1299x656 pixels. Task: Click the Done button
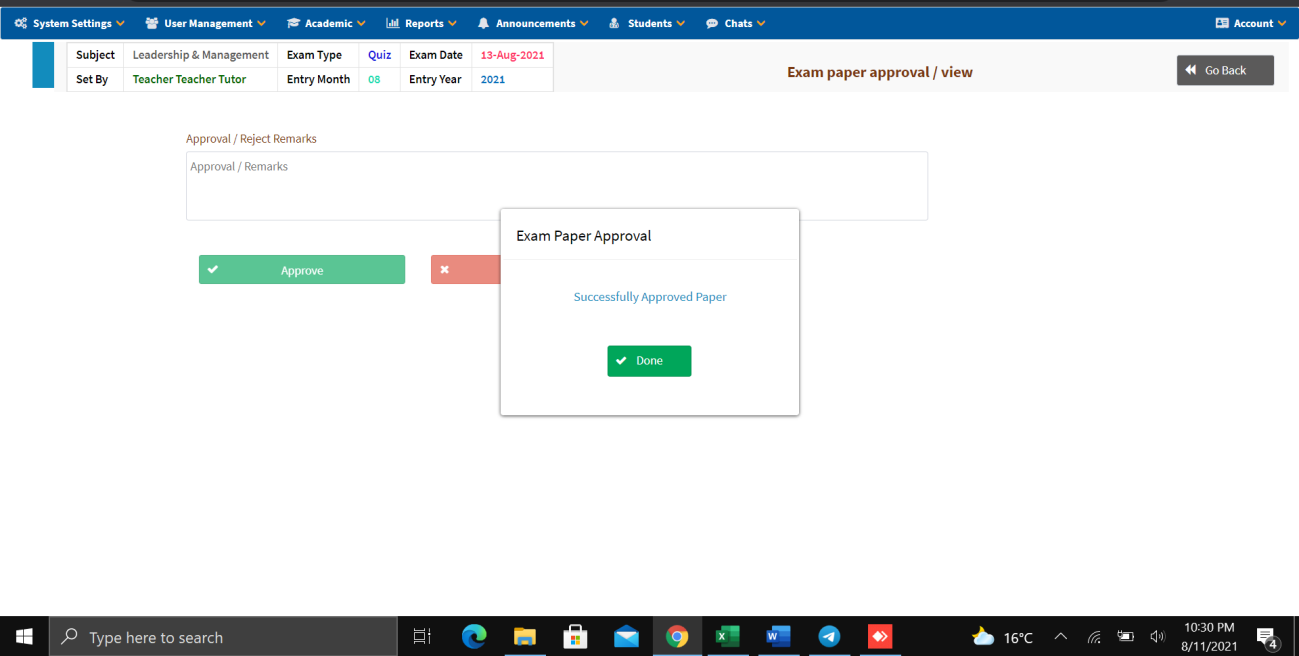649,361
